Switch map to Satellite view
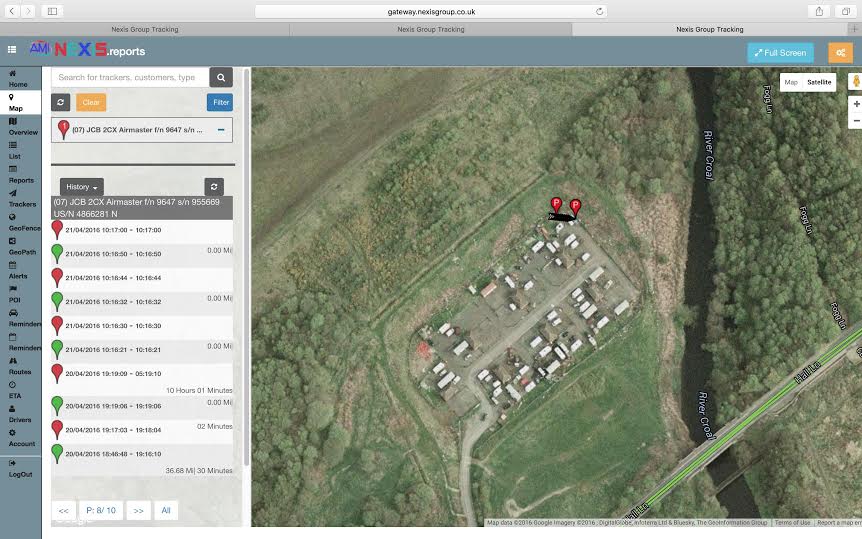862x539 pixels. pos(819,82)
